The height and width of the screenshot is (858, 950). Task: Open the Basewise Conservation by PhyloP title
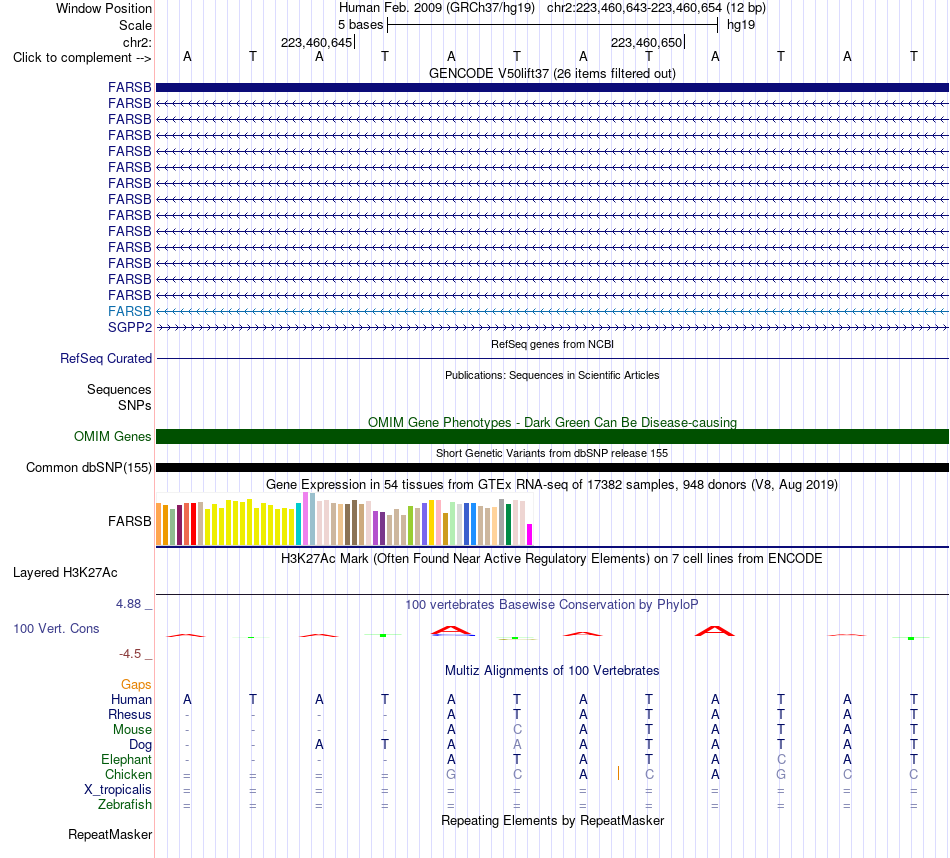click(552, 605)
